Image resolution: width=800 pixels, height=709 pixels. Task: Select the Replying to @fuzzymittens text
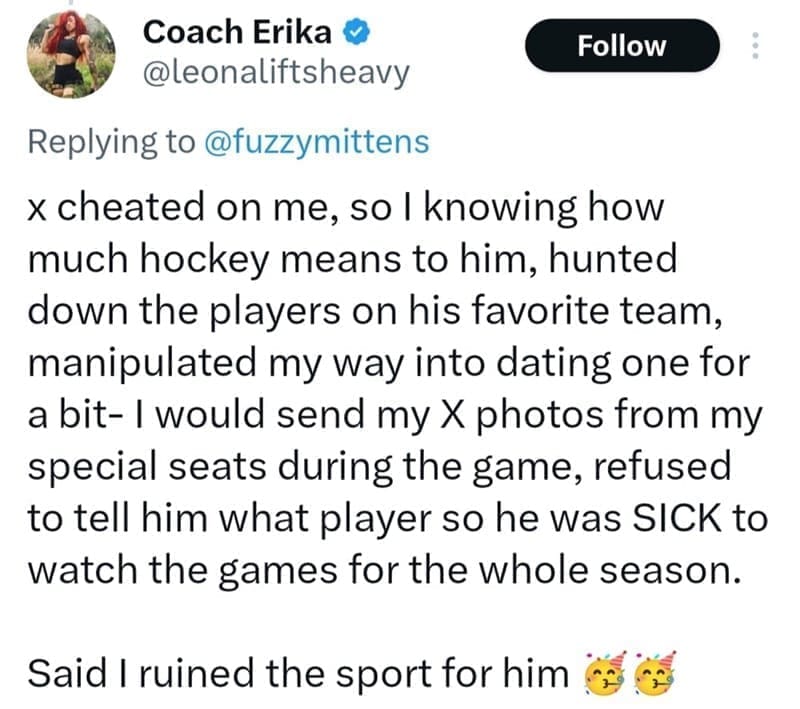tap(215, 143)
